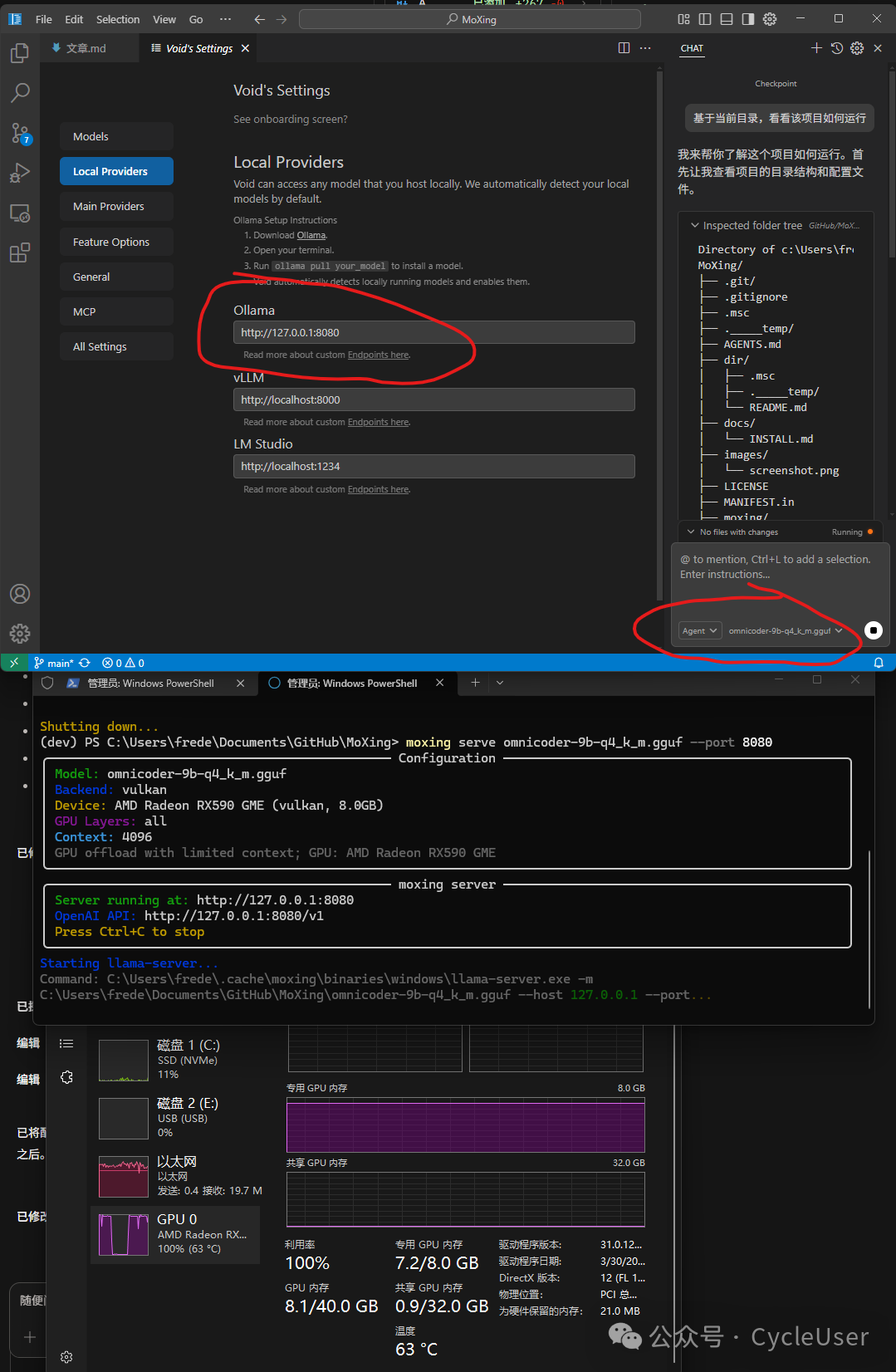
Task: Click the remote window status bar icon
Action: pos(14,663)
